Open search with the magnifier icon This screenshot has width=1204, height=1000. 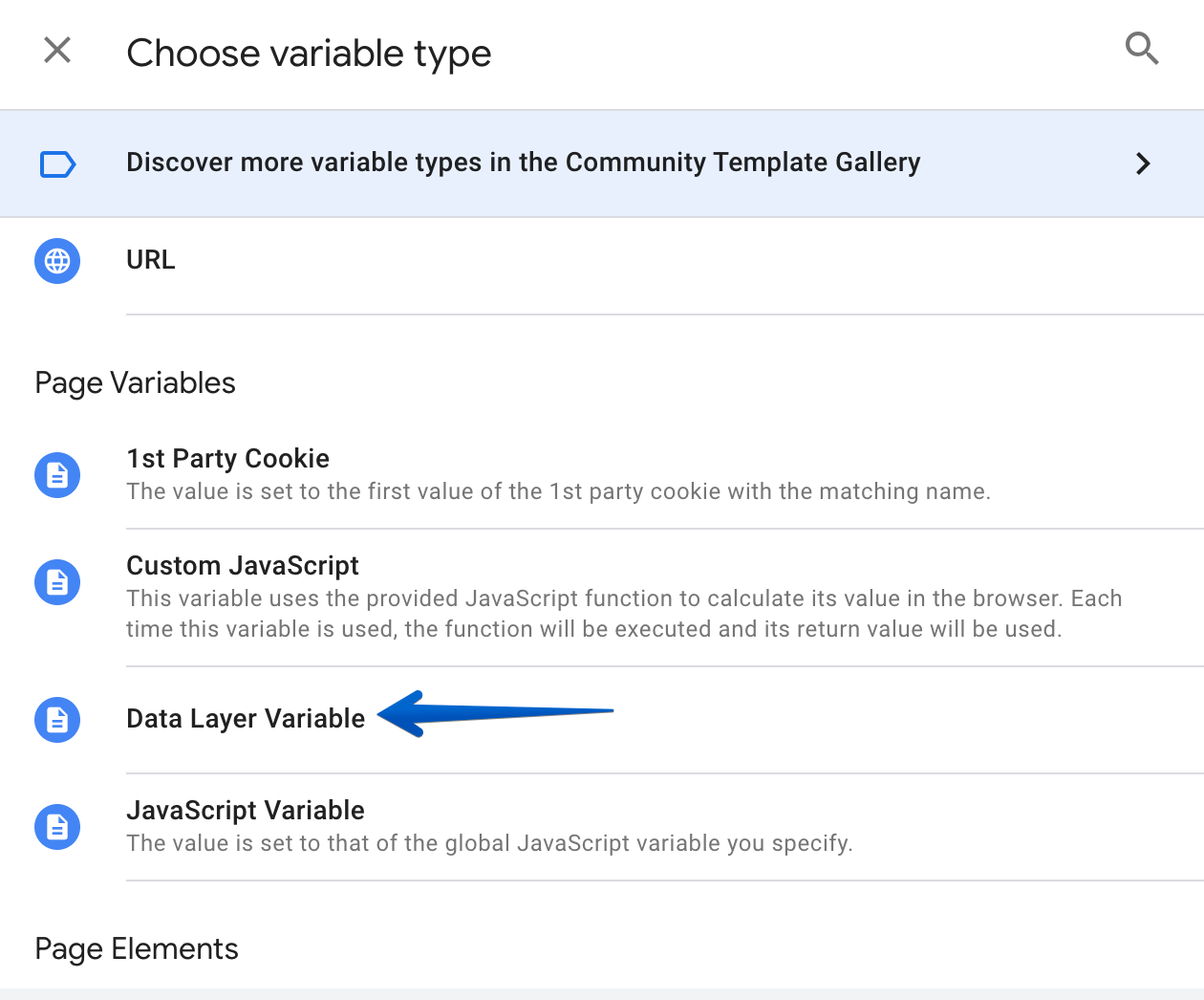click(x=1142, y=48)
